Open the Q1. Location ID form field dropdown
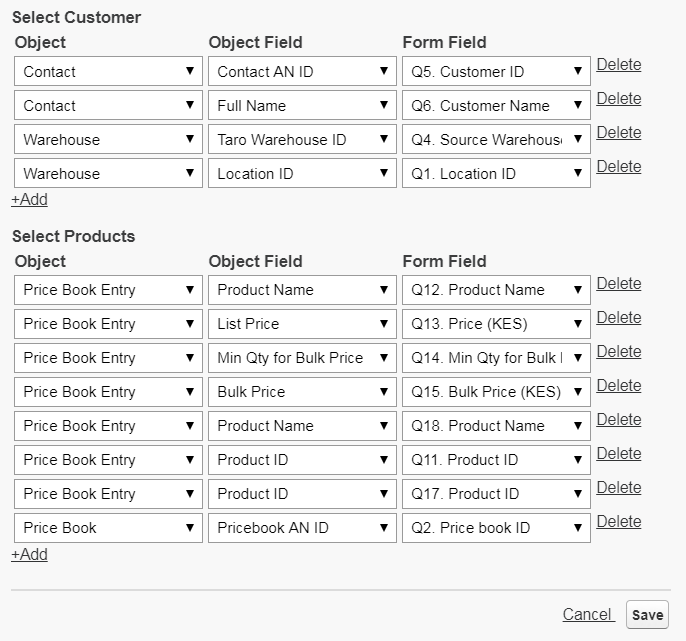Image resolution: width=686 pixels, height=641 pixels. coord(496,174)
